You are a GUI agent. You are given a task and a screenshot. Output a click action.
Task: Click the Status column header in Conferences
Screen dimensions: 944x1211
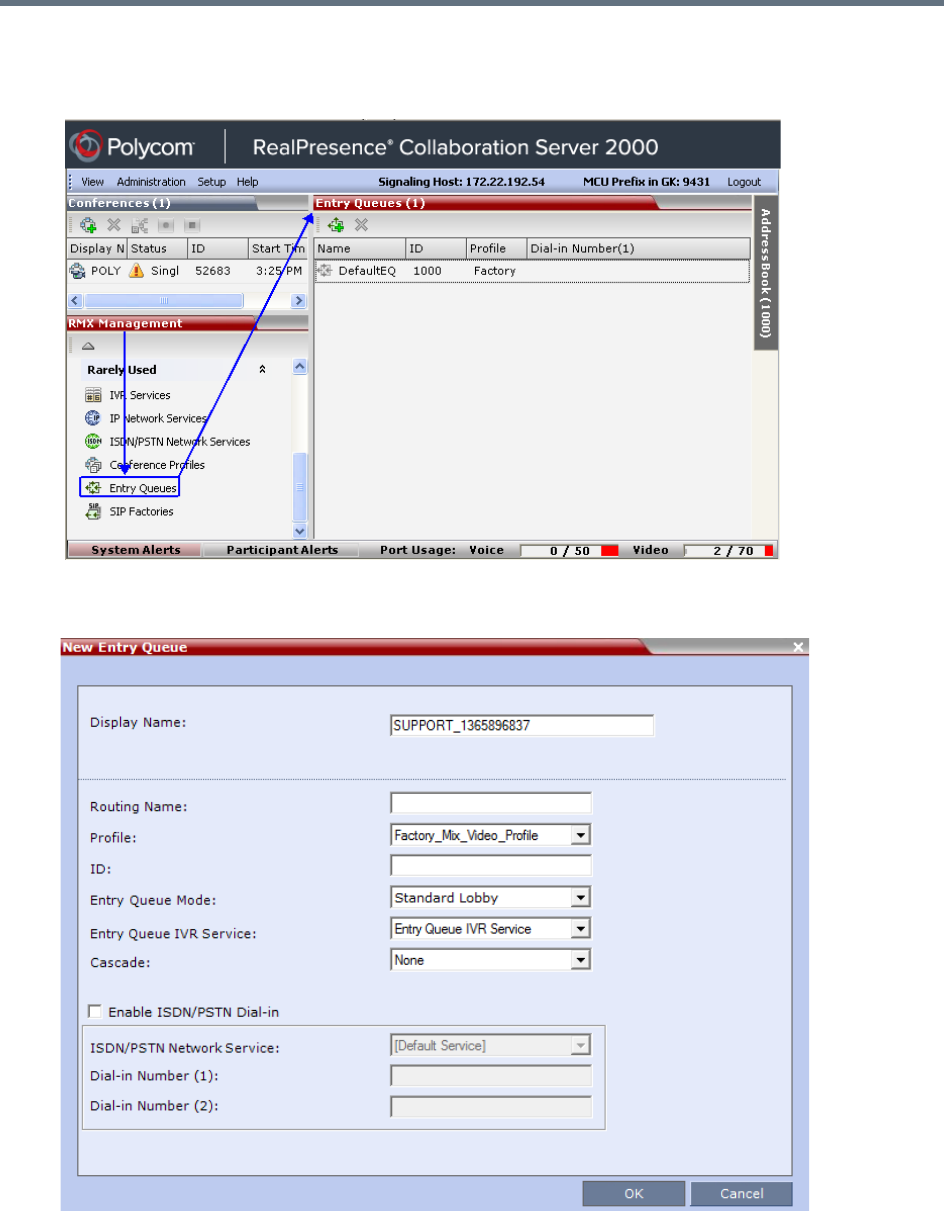[x=157, y=248]
